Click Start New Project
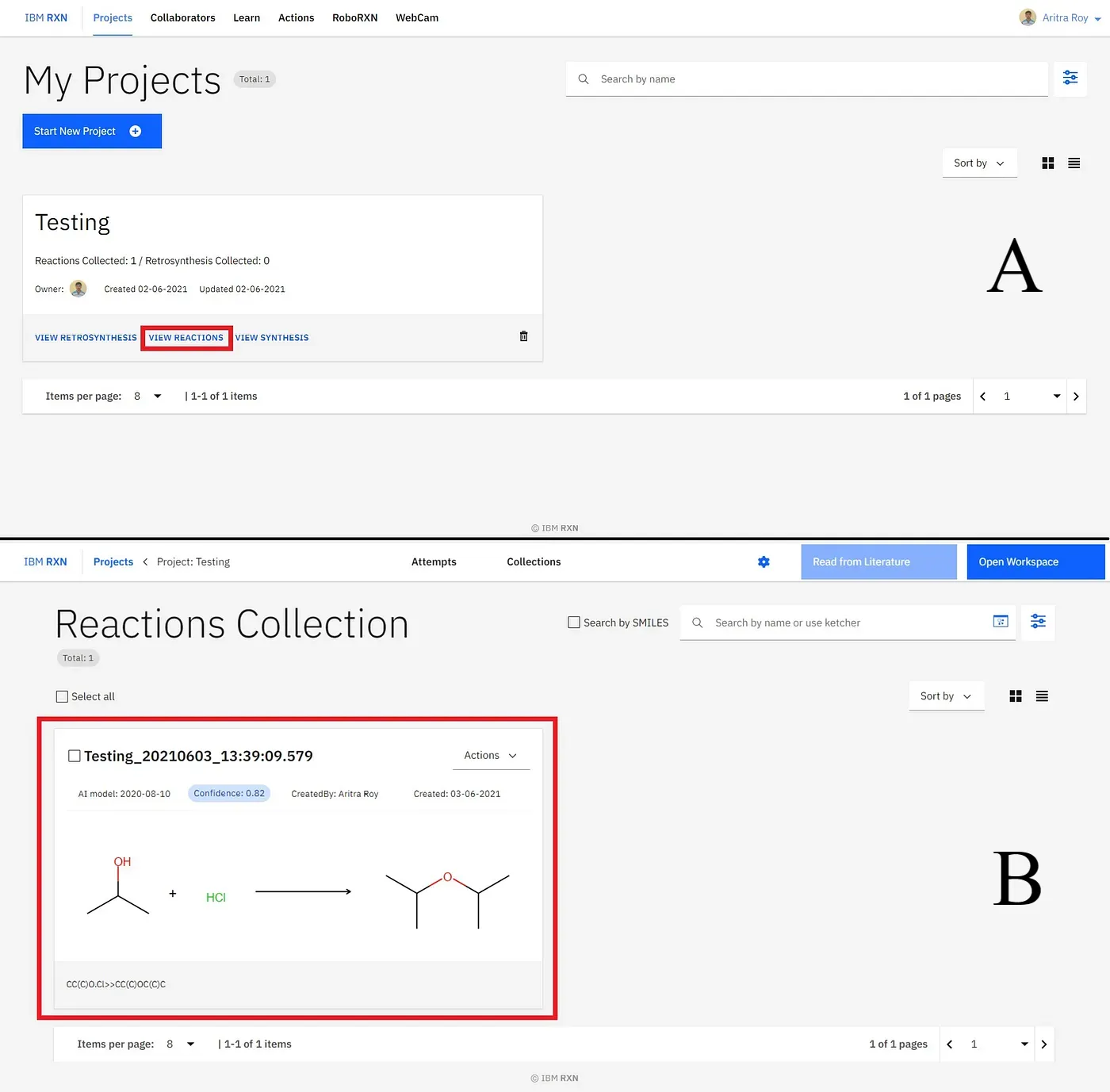The width and height of the screenshot is (1110, 1092). (x=91, y=131)
